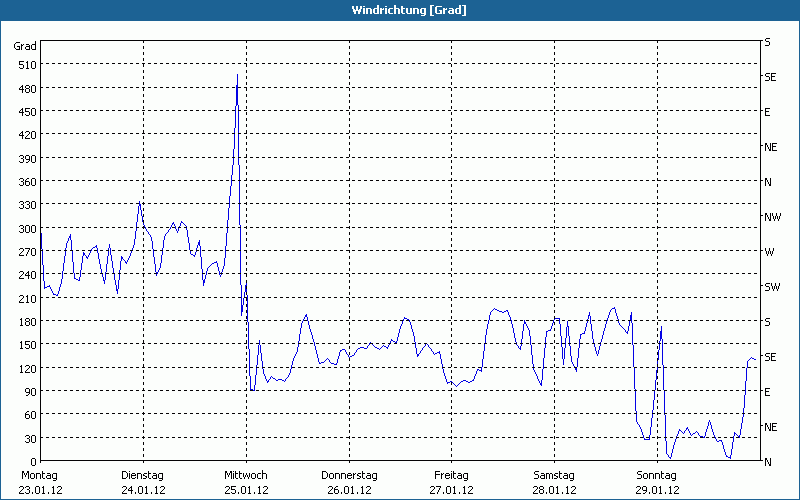Select the S compass label level with 180
800x500 pixels.
coord(767,322)
